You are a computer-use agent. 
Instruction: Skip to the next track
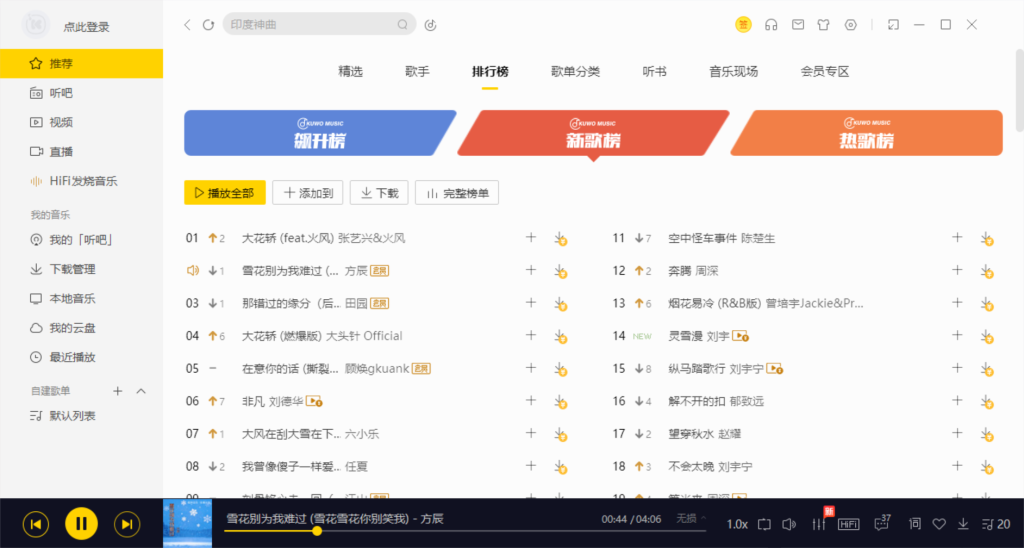(127, 524)
